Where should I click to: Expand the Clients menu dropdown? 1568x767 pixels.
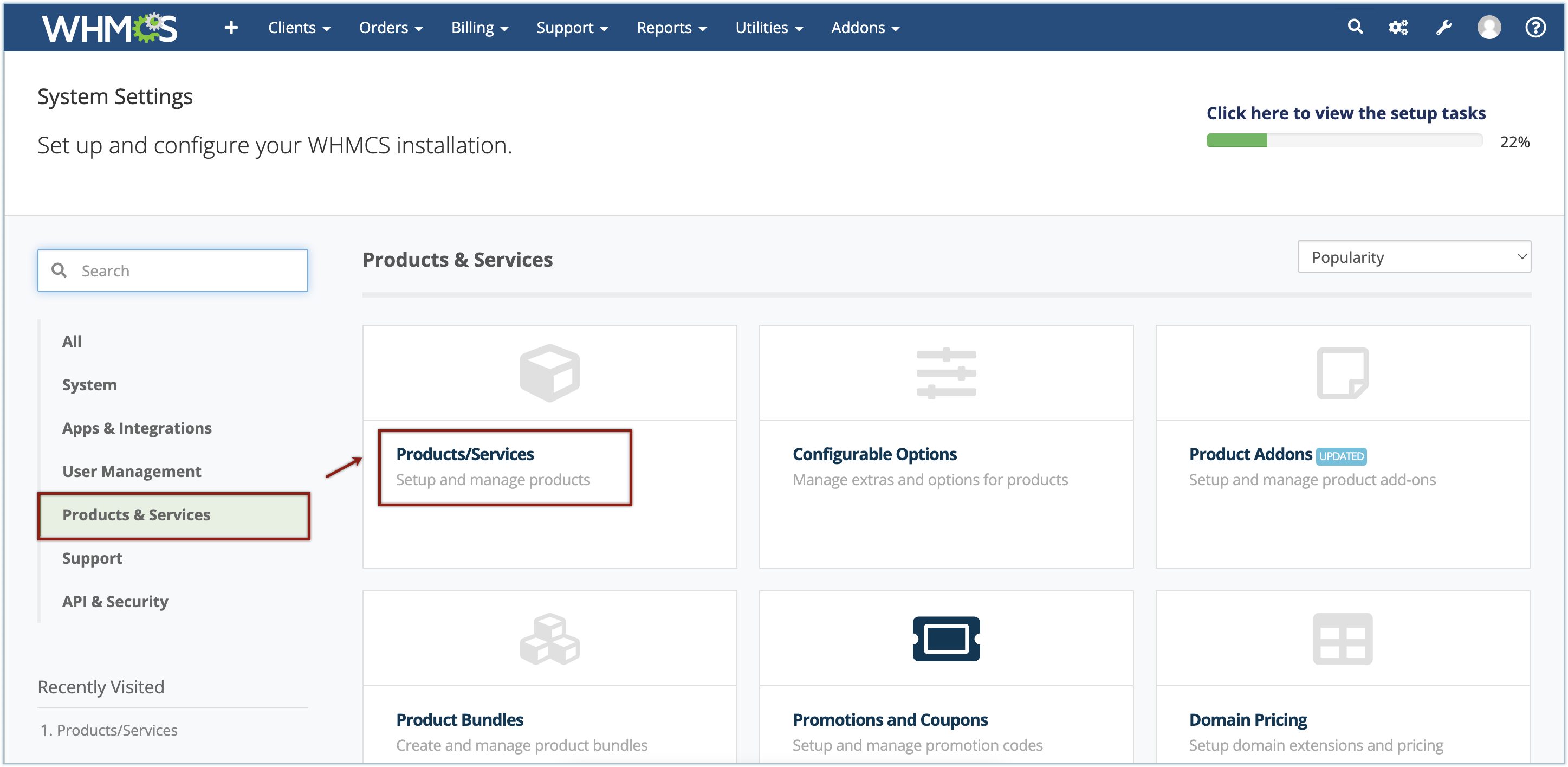299,28
